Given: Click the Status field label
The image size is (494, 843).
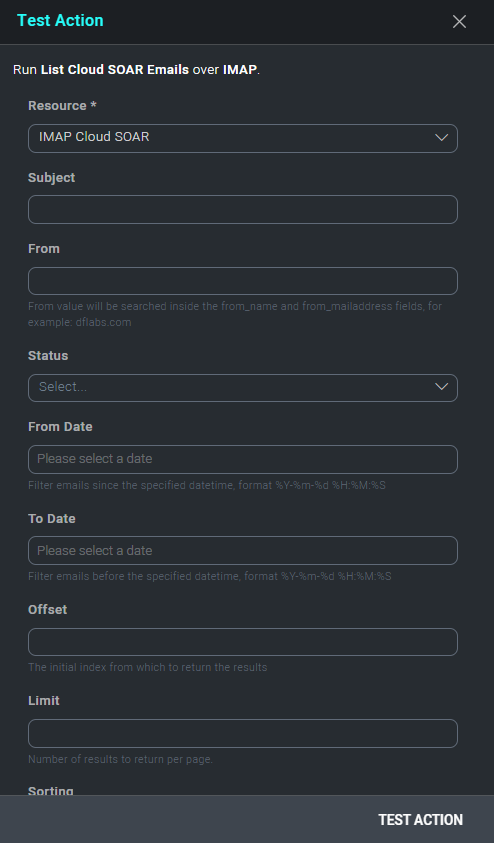Looking at the screenshot, I should click(48, 355).
